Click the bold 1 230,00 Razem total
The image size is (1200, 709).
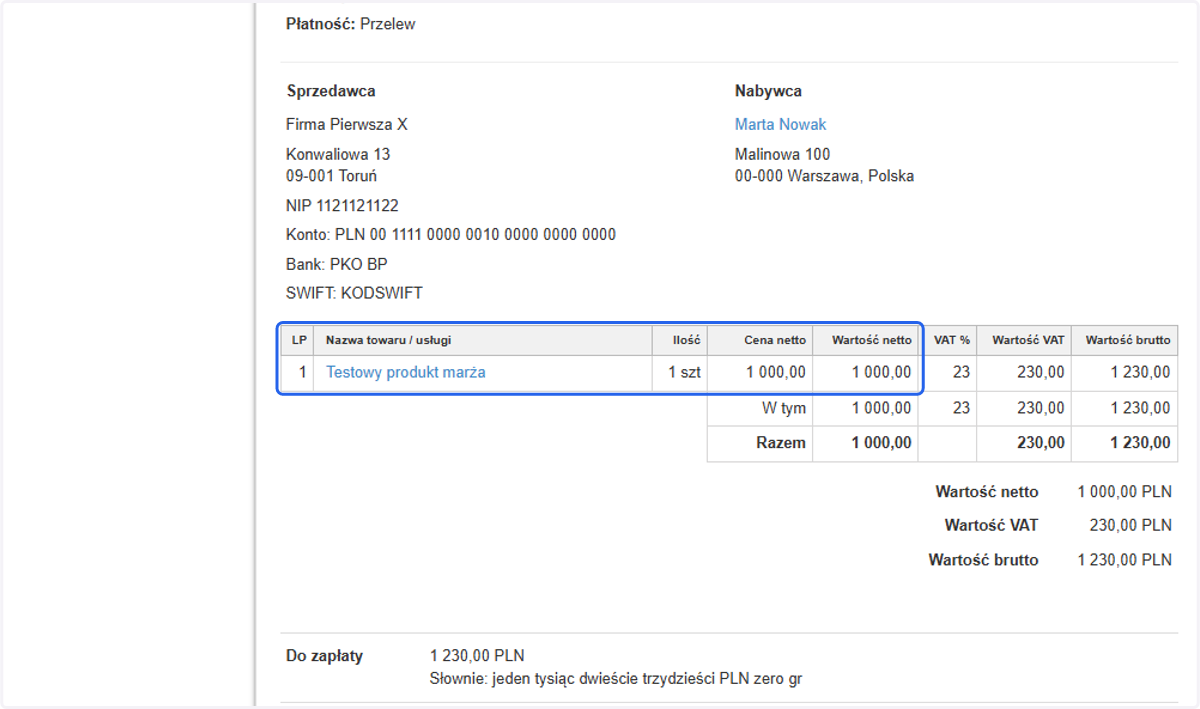click(1140, 443)
